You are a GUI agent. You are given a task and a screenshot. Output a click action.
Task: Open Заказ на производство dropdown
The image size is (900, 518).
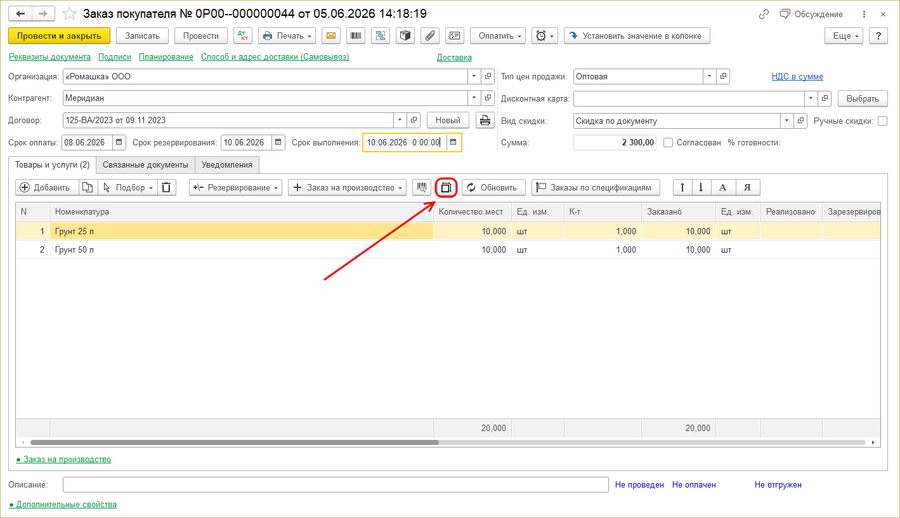pos(347,187)
